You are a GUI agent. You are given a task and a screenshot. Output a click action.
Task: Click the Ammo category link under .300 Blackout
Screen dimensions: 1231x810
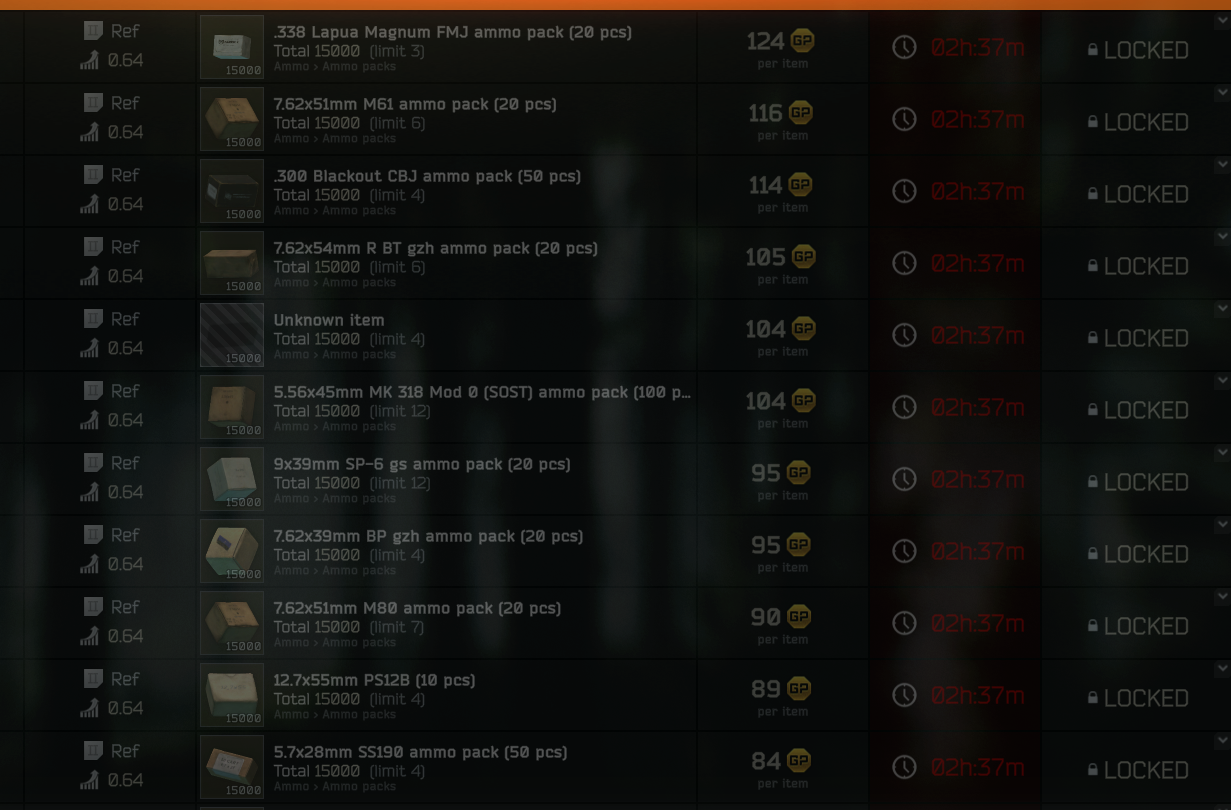pos(291,211)
